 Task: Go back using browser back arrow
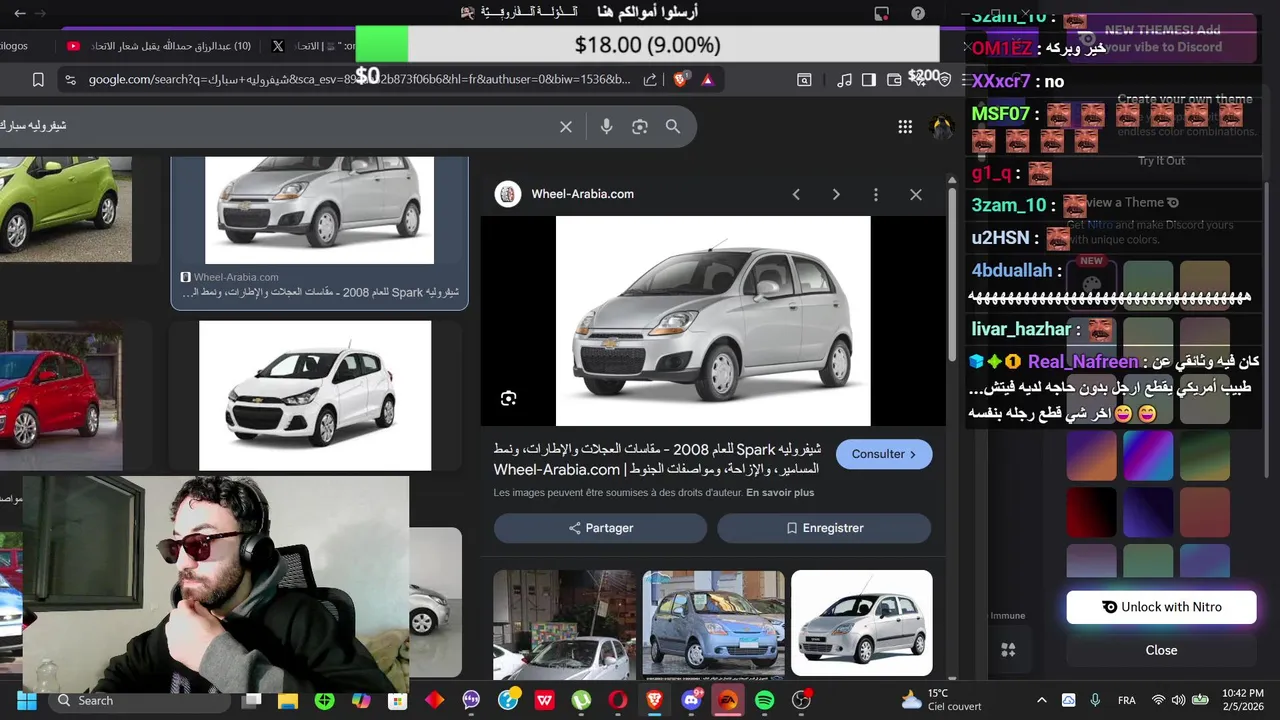point(20,14)
